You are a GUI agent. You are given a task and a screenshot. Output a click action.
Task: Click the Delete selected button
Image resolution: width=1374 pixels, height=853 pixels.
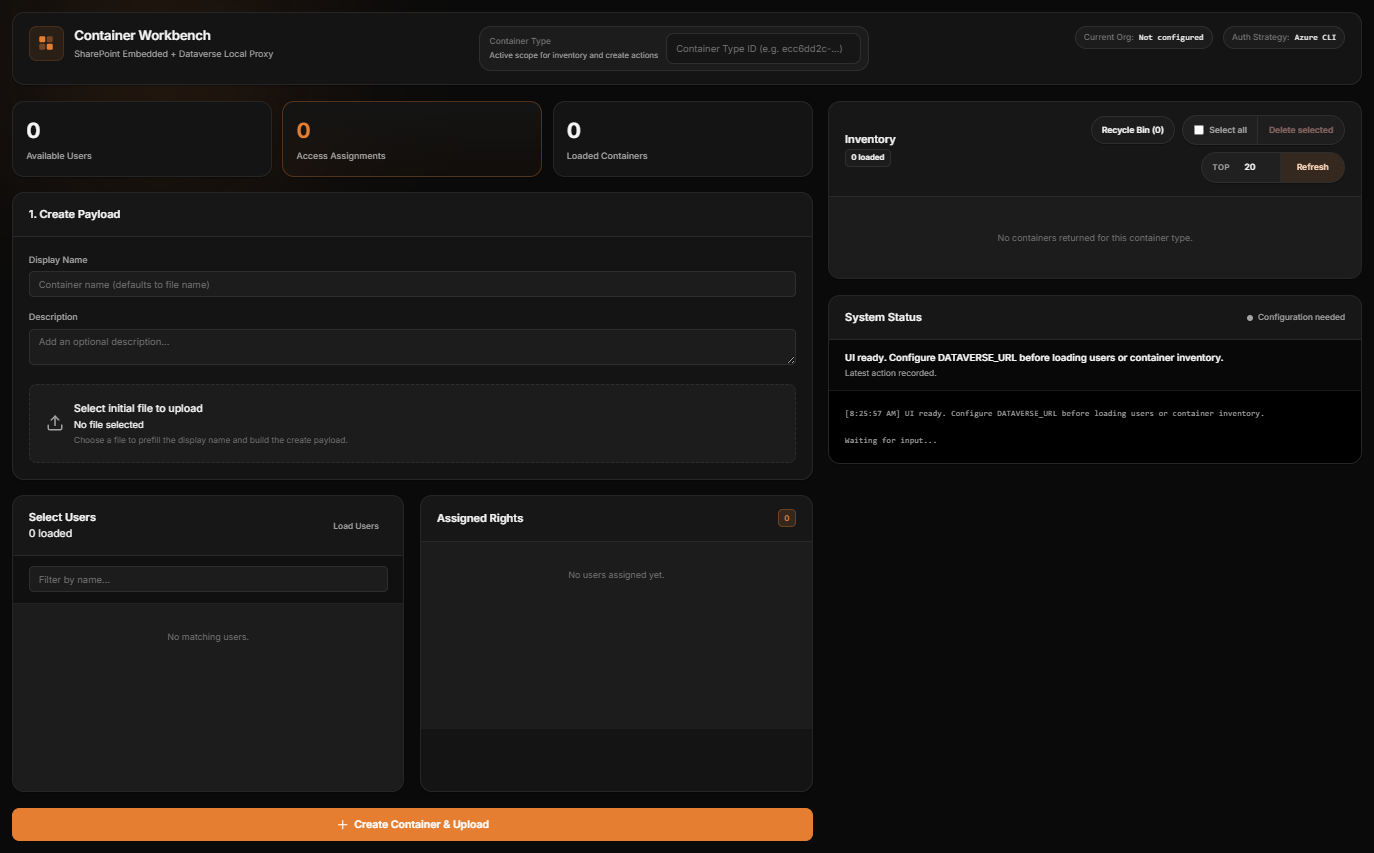(1300, 130)
